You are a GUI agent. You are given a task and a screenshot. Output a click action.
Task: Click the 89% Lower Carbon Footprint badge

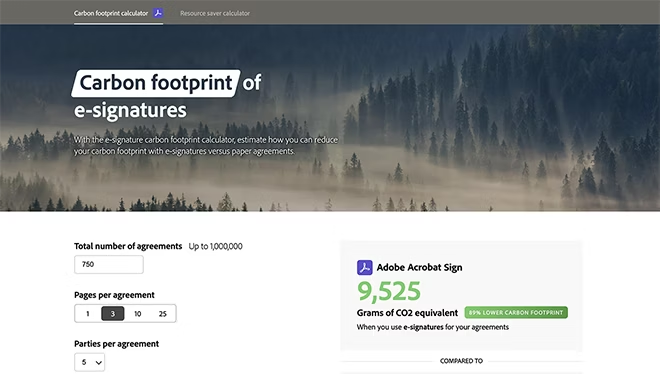(516, 313)
